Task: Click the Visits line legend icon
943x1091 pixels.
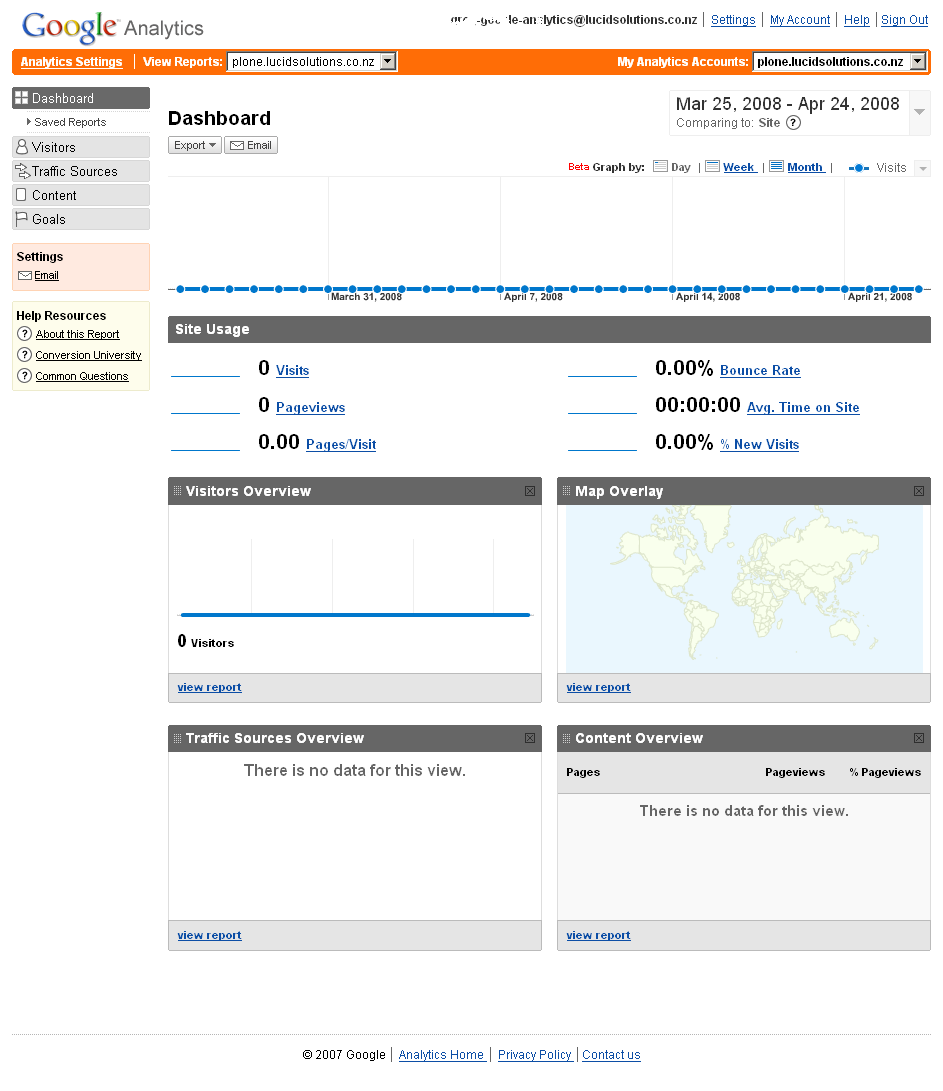Action: [859, 168]
